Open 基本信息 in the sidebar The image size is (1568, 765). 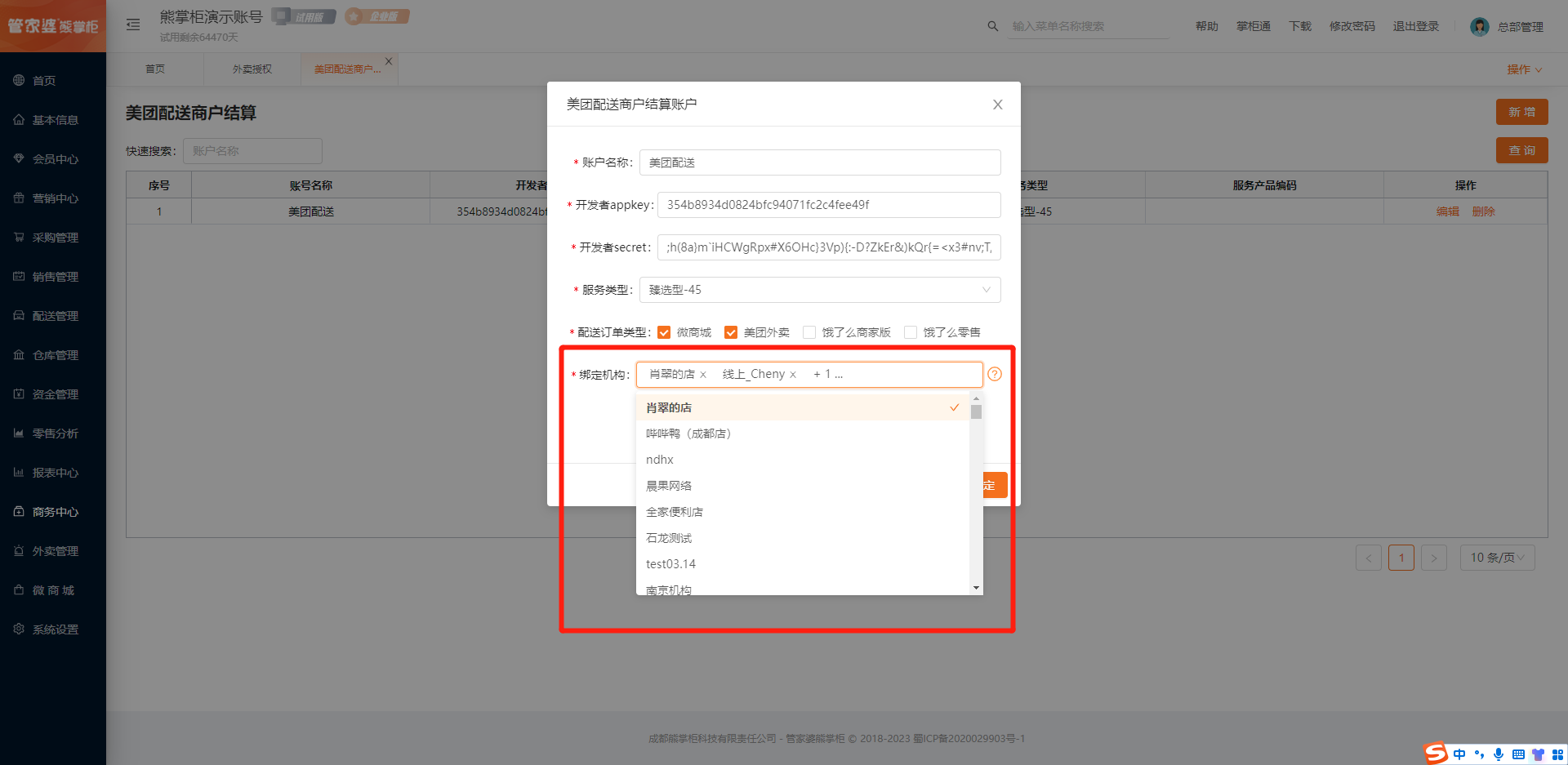(53, 120)
